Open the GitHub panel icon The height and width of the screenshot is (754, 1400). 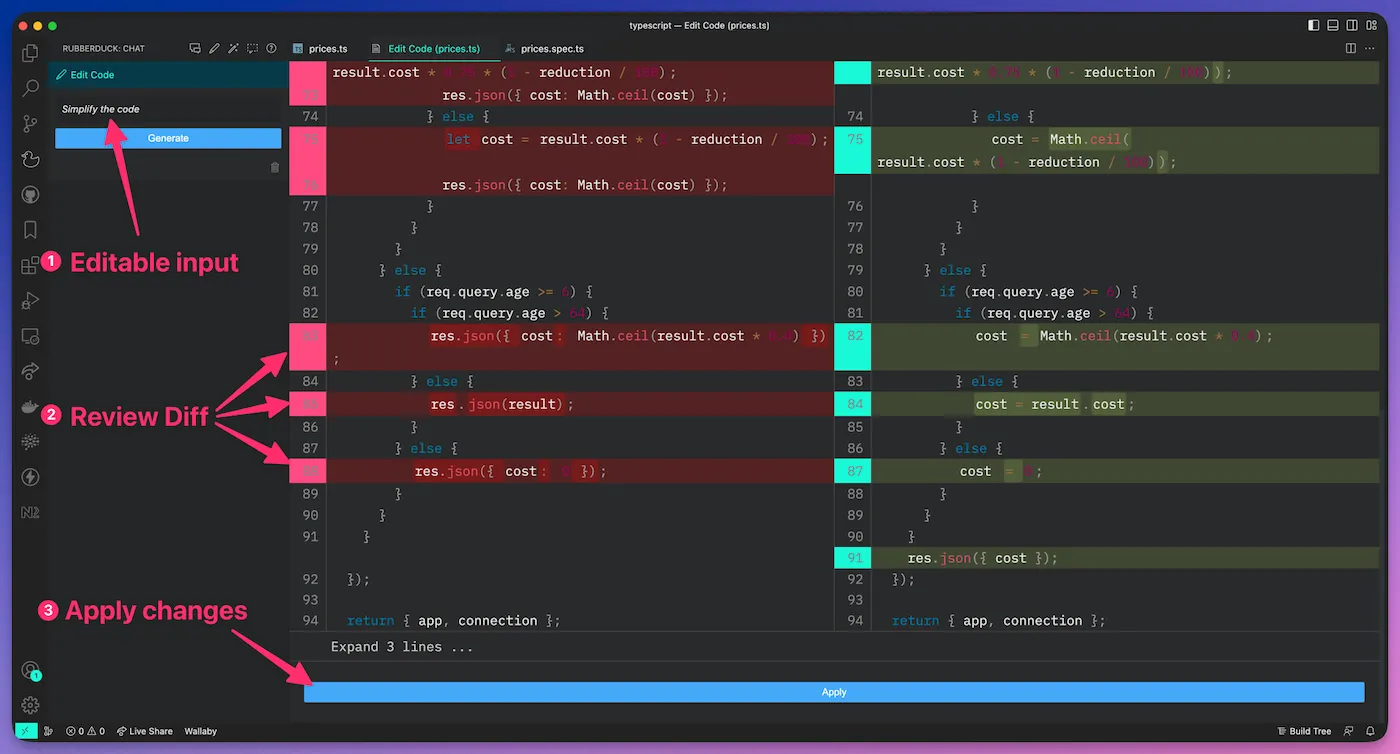point(30,194)
